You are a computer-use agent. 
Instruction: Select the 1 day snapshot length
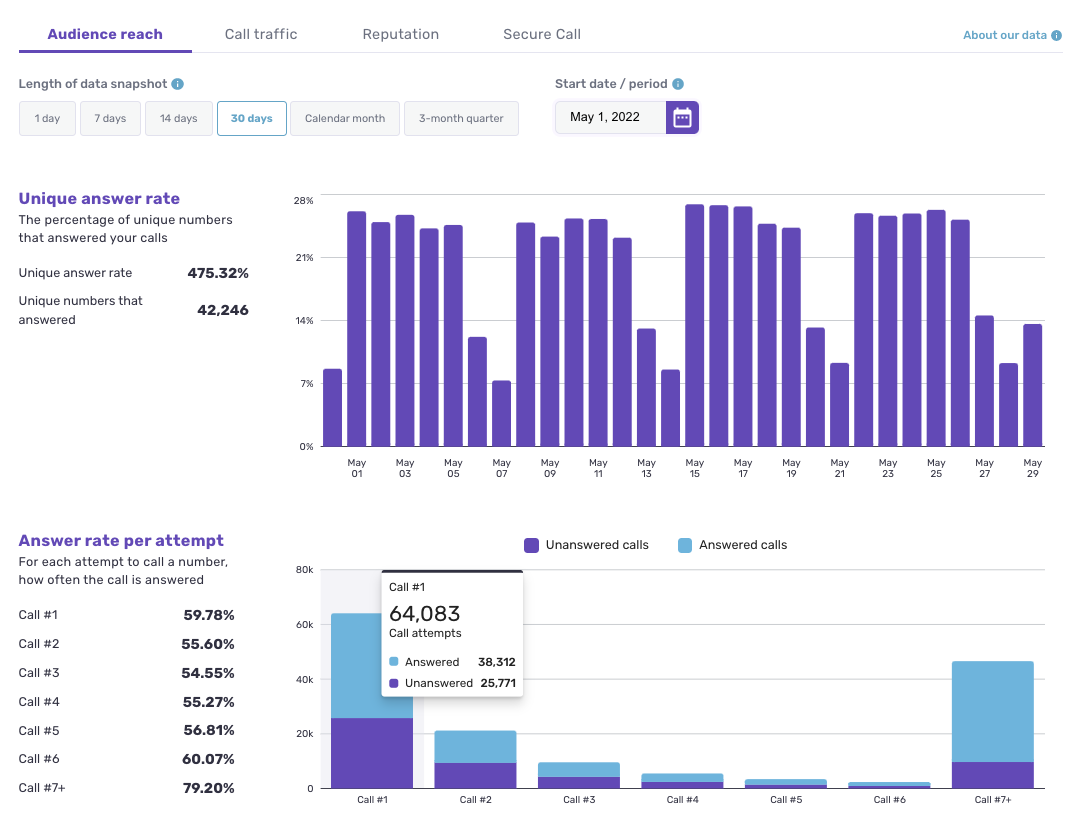[47, 118]
